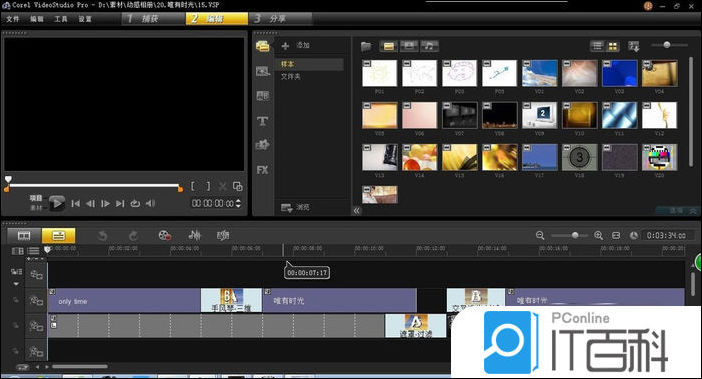This screenshot has height=379, width=702.
Task: Open the Media library panel icon
Action: [263, 46]
